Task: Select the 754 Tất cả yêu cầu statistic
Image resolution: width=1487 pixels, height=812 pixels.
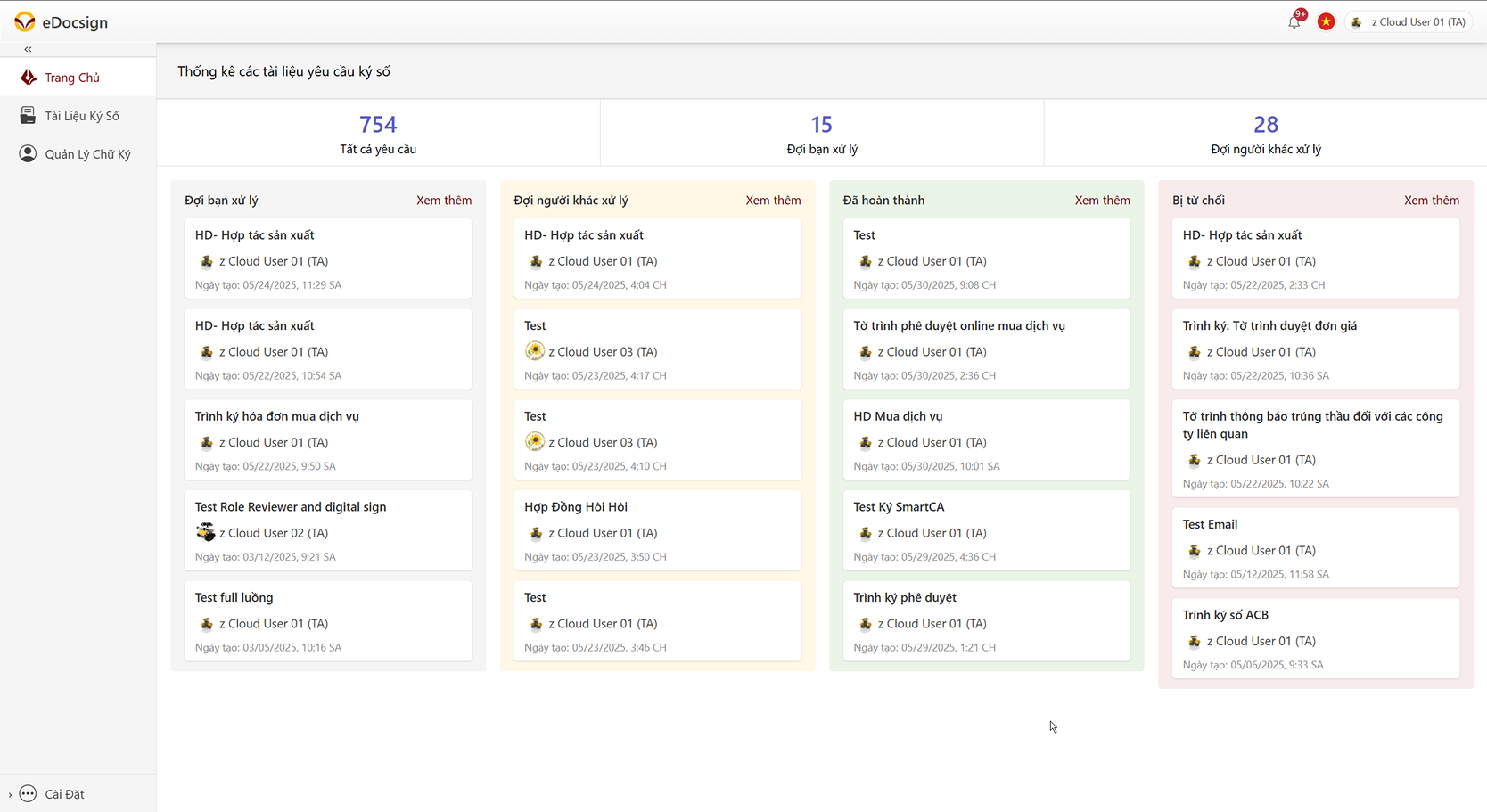Action: (378, 133)
